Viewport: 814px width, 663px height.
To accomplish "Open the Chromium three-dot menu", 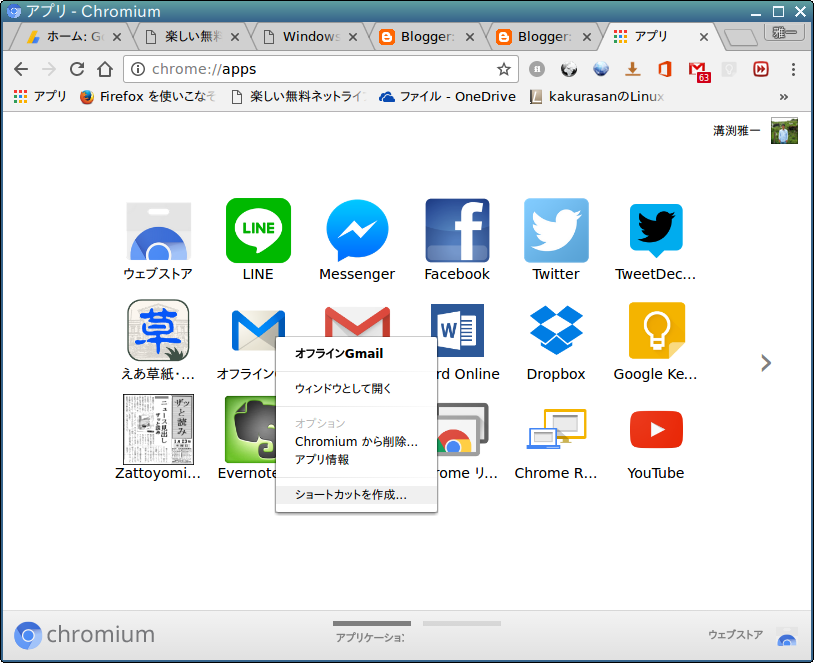I will coord(793,69).
